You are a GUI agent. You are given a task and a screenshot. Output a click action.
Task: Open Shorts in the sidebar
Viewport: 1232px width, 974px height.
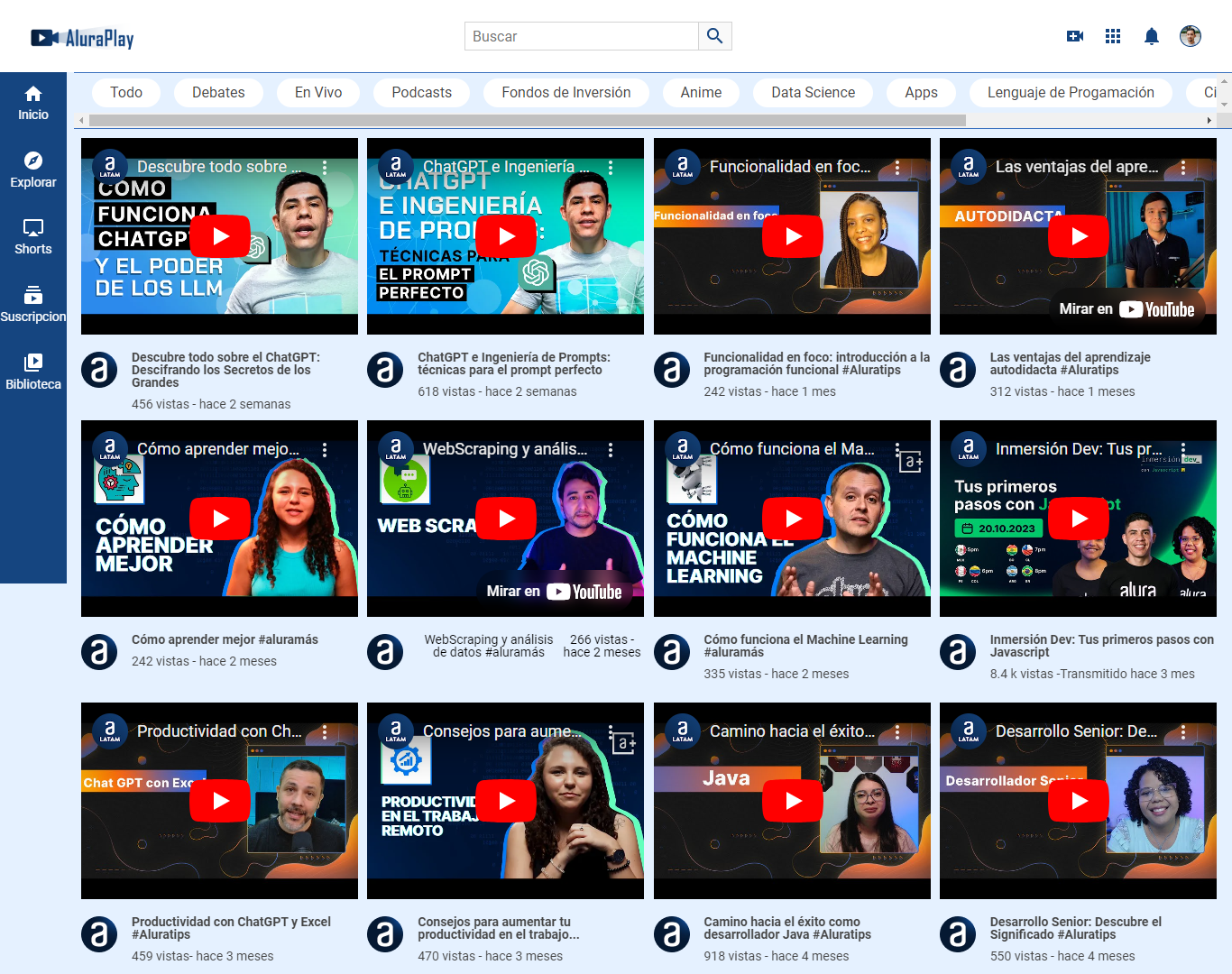[33, 237]
